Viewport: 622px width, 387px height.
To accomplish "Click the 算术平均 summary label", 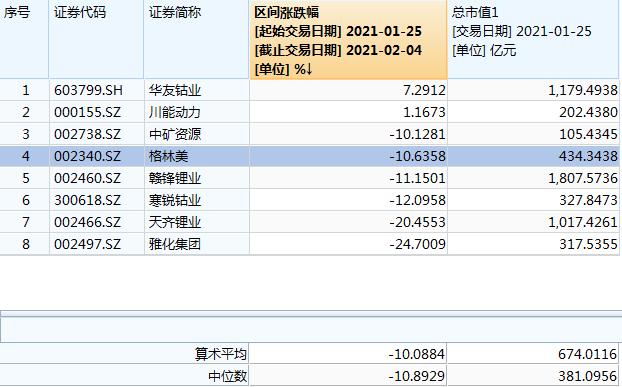I will [x=221, y=354].
